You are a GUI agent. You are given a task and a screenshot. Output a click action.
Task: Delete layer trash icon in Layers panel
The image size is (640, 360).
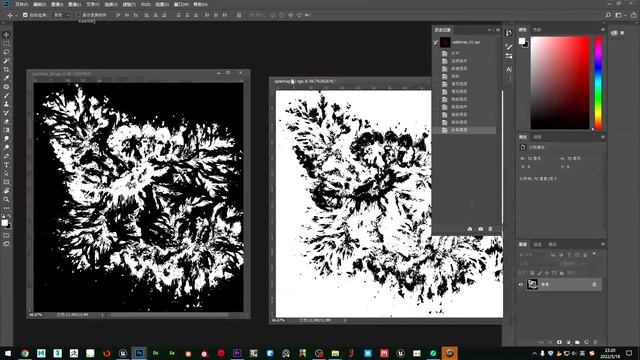[x=595, y=342]
